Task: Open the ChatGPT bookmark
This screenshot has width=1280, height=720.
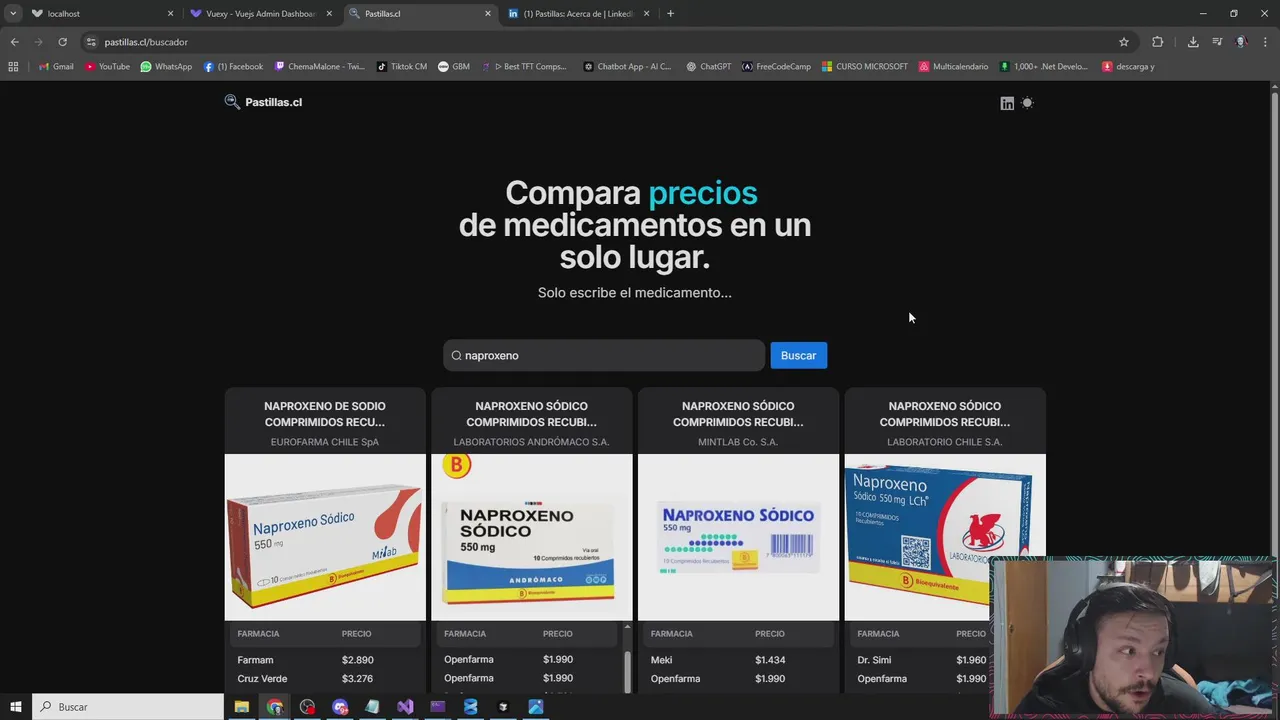Action: [x=708, y=67]
